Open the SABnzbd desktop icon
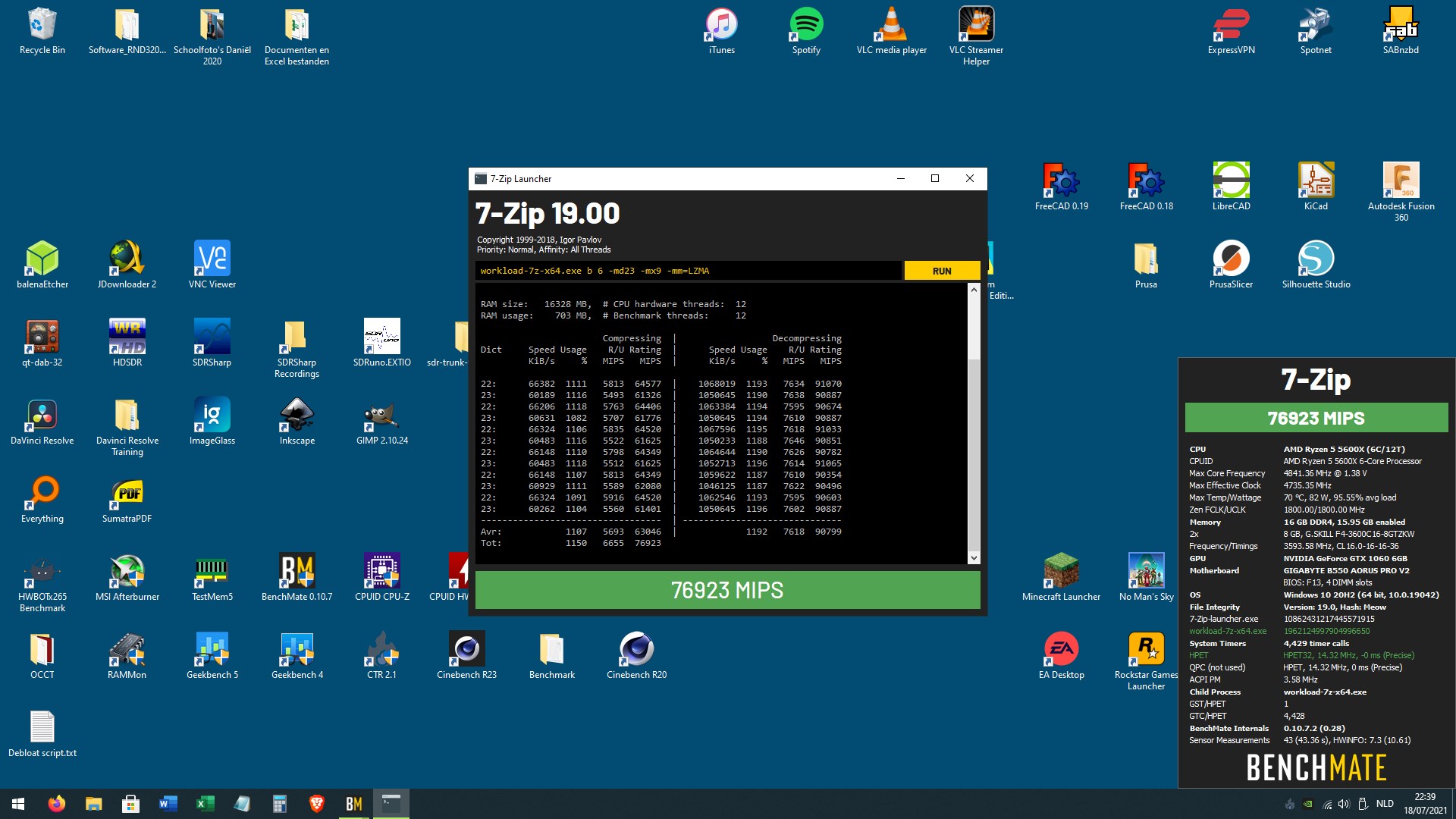The image size is (1456, 819). click(1401, 32)
